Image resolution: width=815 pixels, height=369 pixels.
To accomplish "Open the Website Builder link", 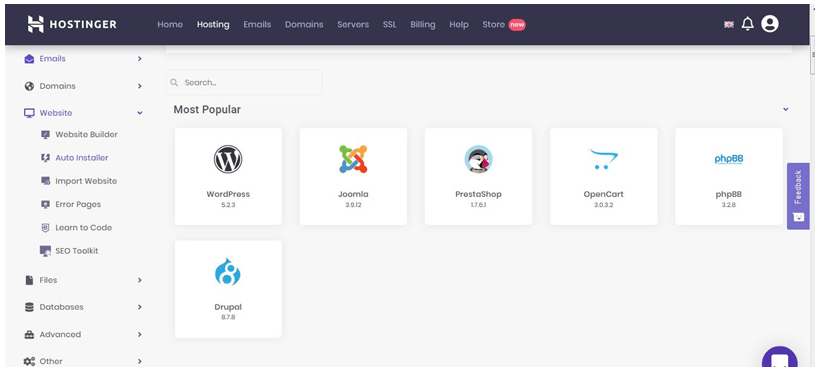I will pyautogui.click(x=86, y=135).
